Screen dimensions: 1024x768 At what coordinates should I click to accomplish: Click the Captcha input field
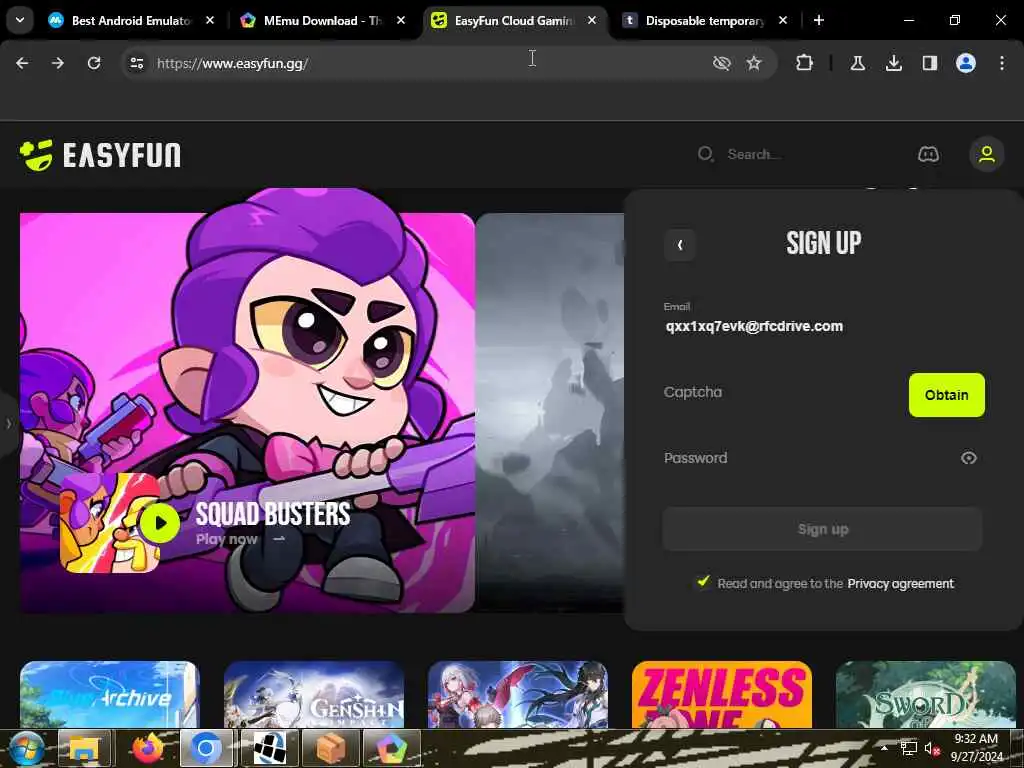pyautogui.click(x=782, y=392)
